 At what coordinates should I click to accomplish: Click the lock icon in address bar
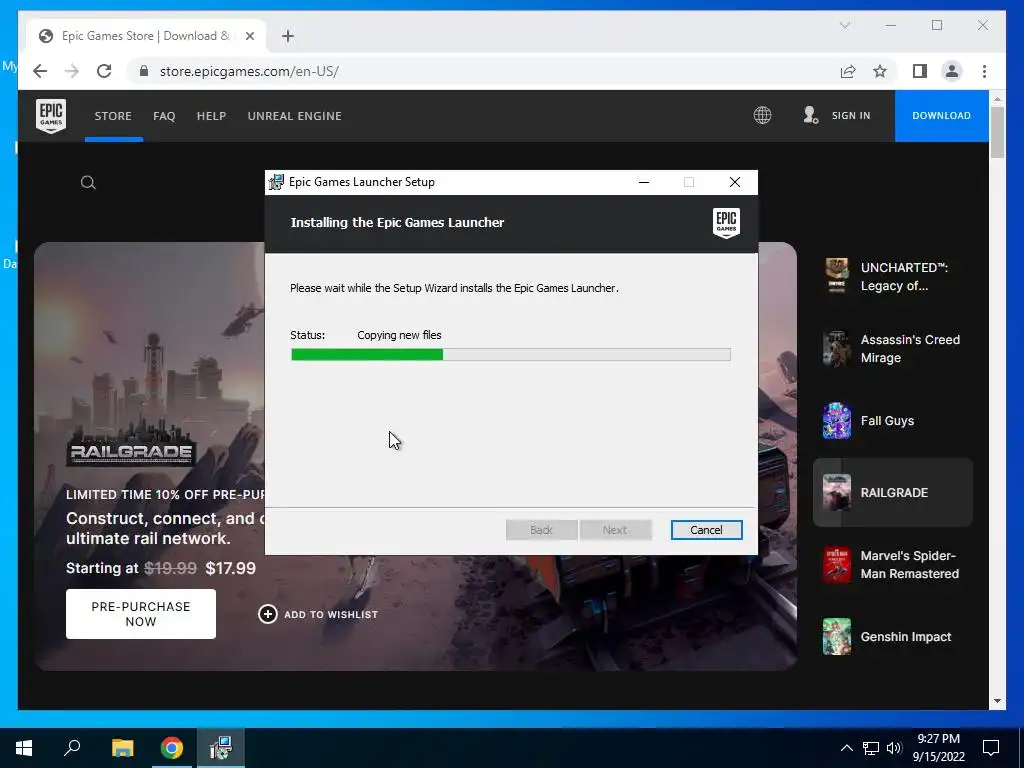click(x=144, y=71)
